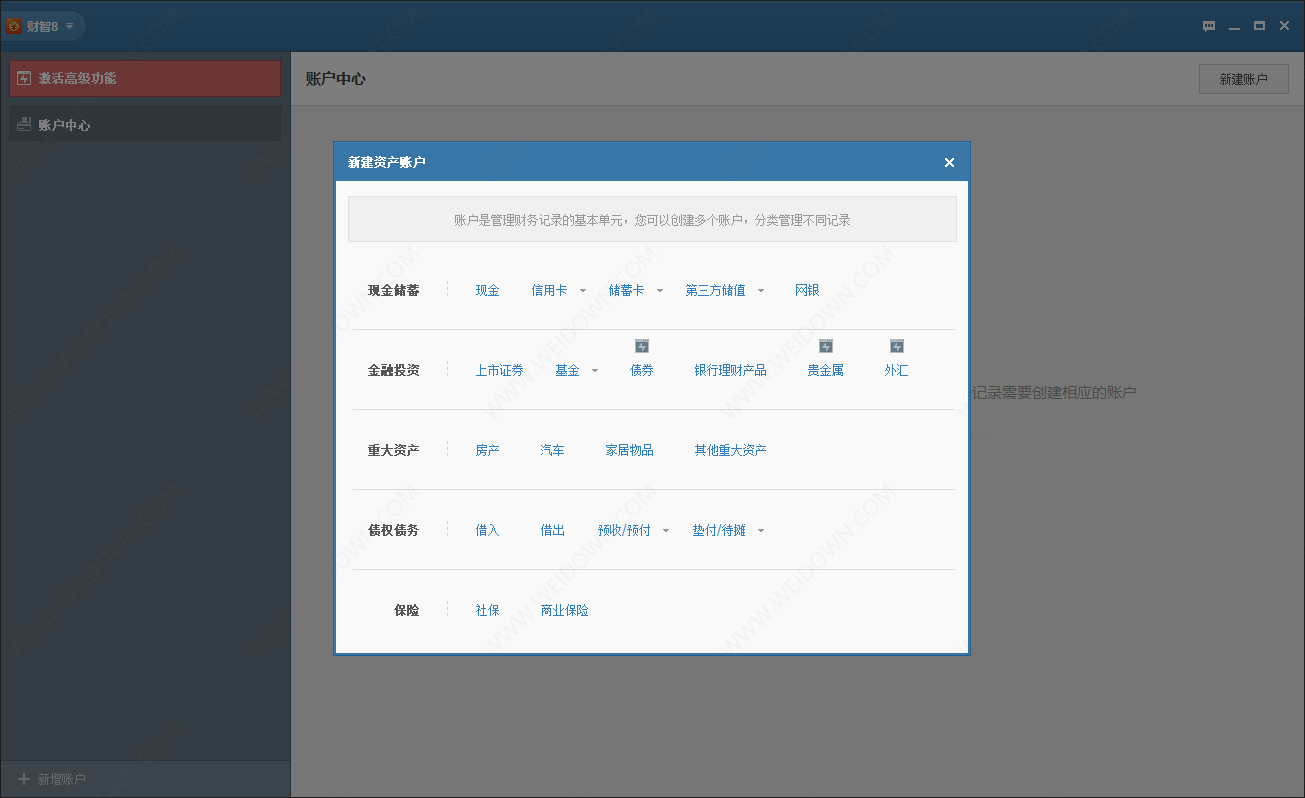The image size is (1305, 798).
Task: Click the premium badge icon above 贵金属
Action: [x=826, y=346]
